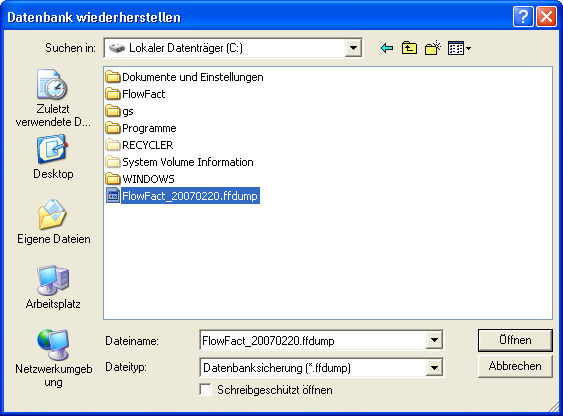The height and width of the screenshot is (416, 563).
Task: Open Eigene Dateien location
Action: [53, 222]
